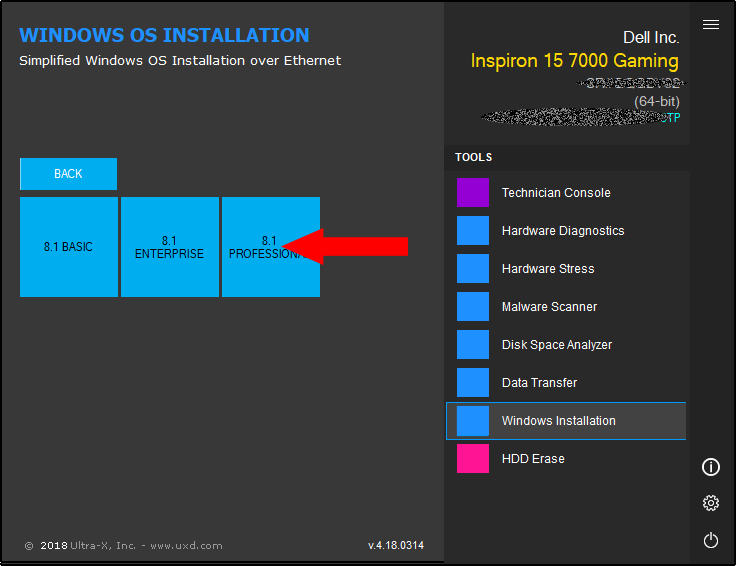736x566 pixels.
Task: Click the Hardware Stress tile icon
Action: click(473, 269)
